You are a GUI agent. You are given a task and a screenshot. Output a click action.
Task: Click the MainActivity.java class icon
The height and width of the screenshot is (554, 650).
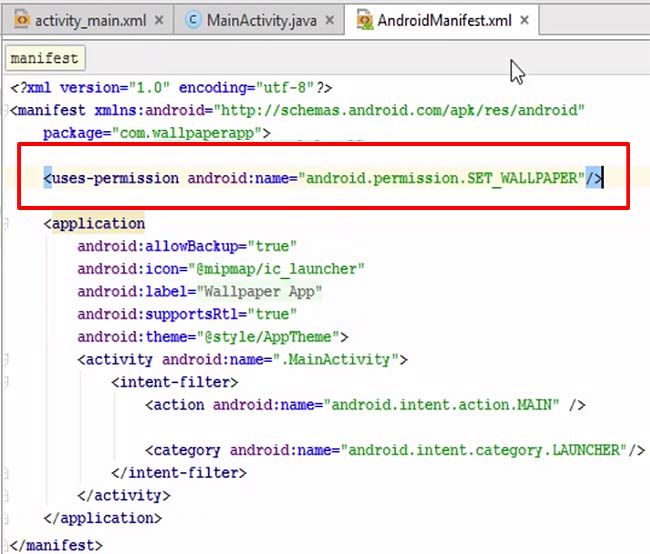click(193, 19)
